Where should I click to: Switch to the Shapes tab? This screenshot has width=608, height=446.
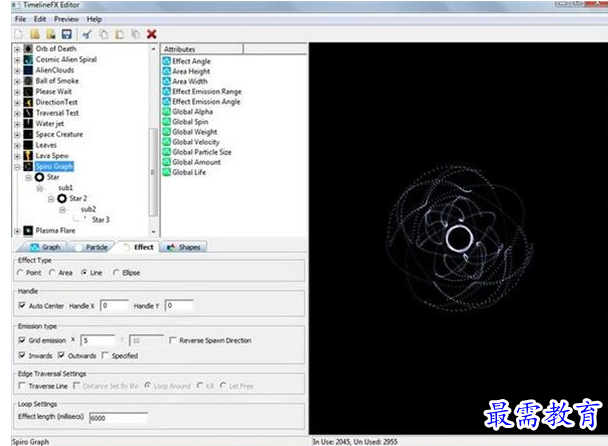[x=183, y=247]
